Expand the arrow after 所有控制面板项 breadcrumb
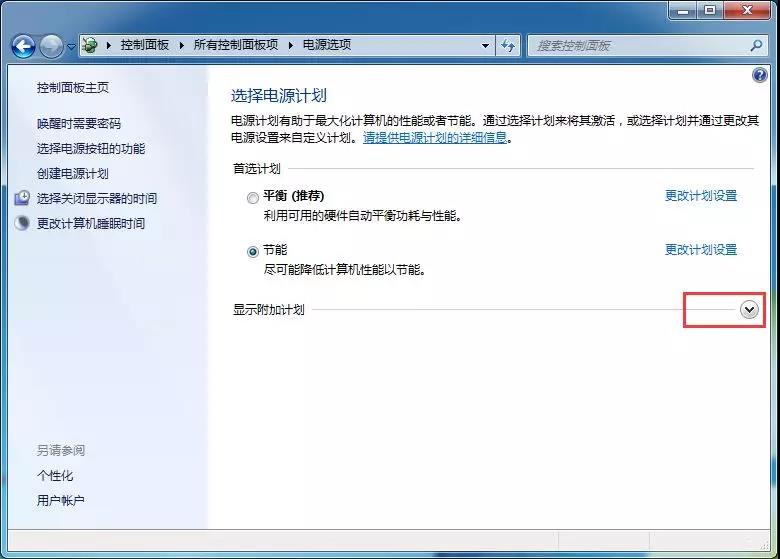This screenshot has height=559, width=780. [291, 45]
